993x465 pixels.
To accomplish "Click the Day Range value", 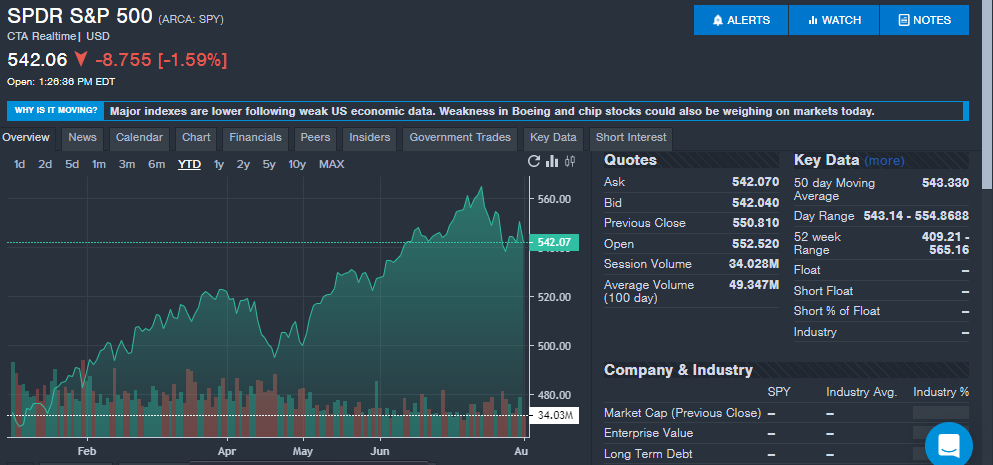I will 916,216.
